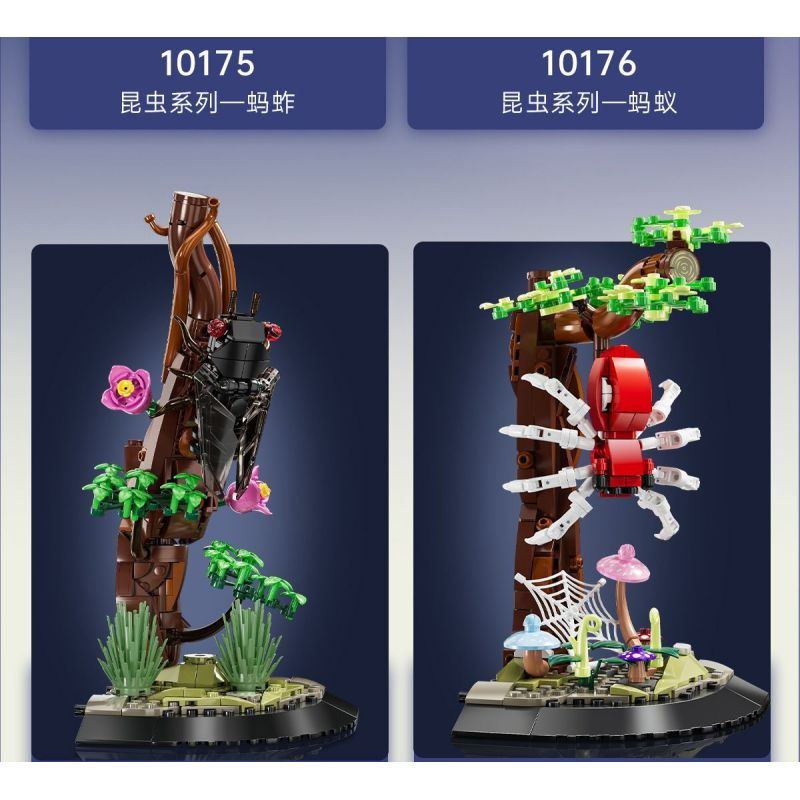Click the 10175 product number heading
800x800 pixels.
point(208,63)
